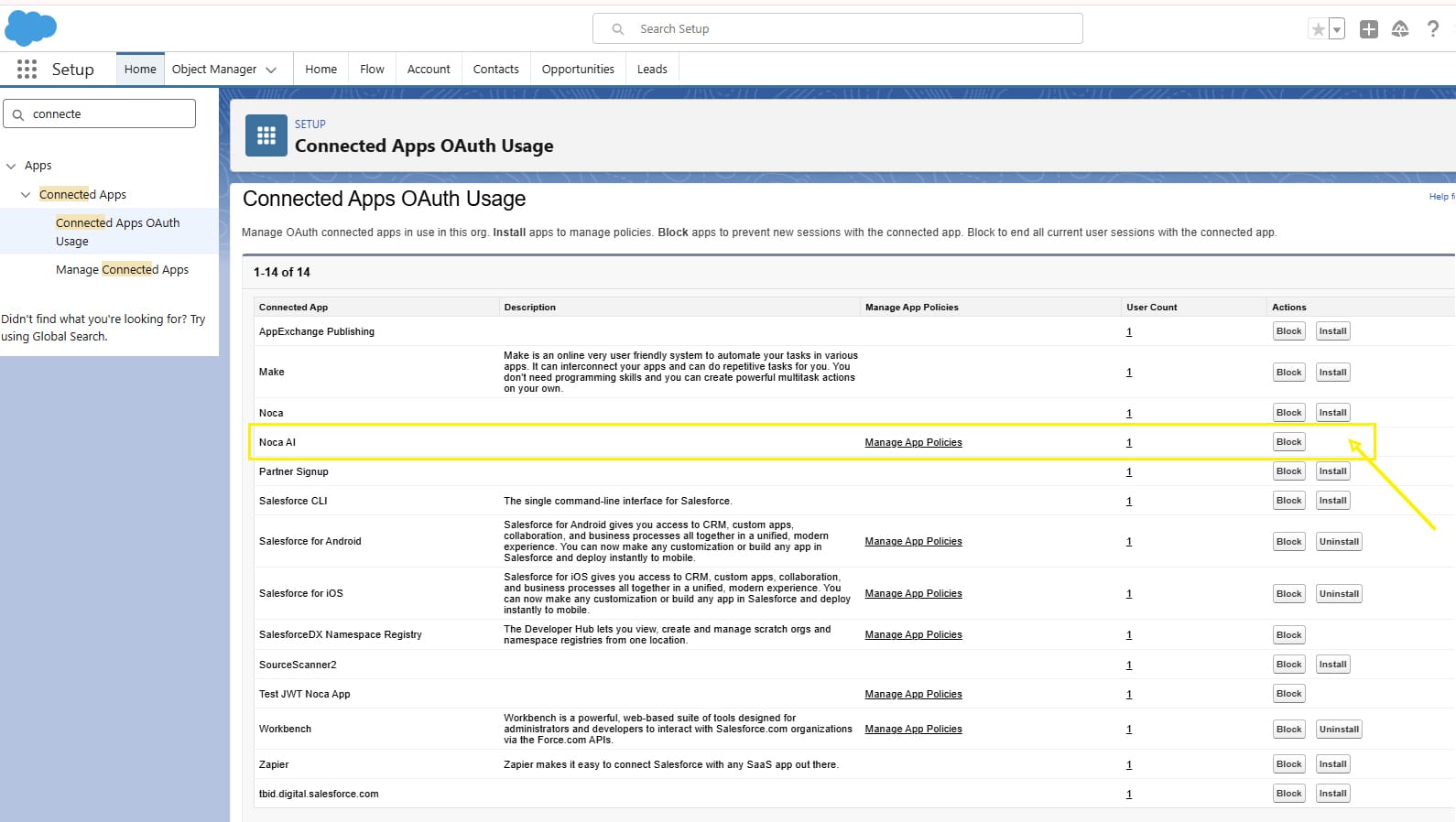Block the Noca AI connected app

(1288, 442)
